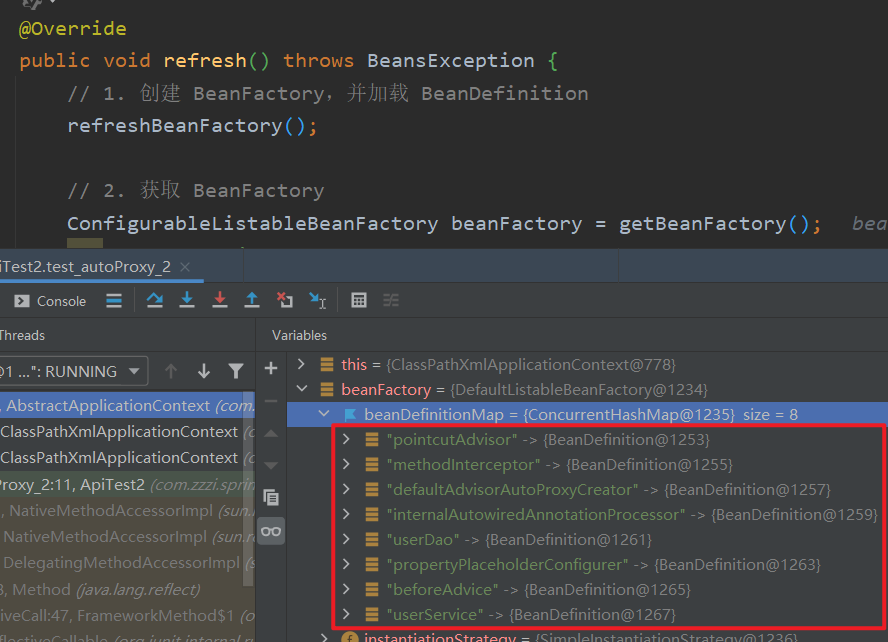This screenshot has width=888, height=642.
Task: Click the Step Out arrow icon
Action: [x=252, y=300]
